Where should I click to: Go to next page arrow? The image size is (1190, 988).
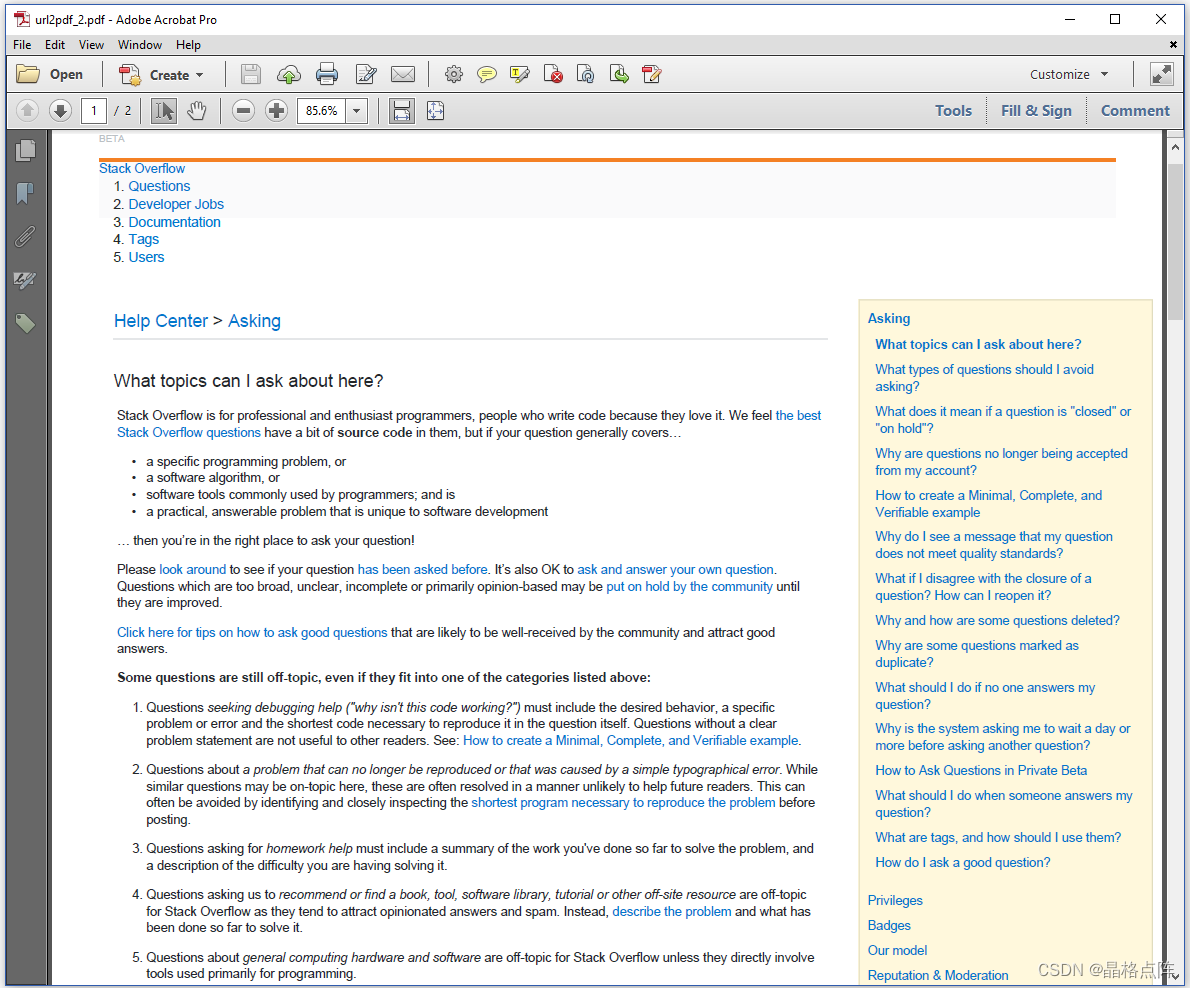pyautogui.click(x=61, y=111)
